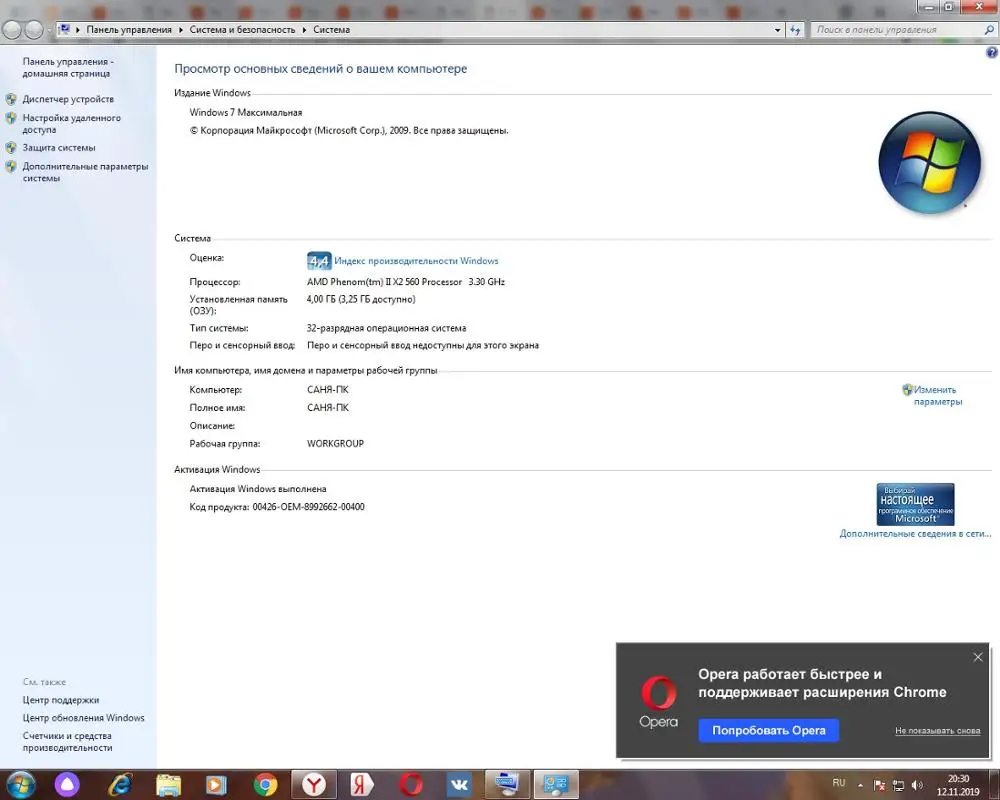Expand the arrow after 'Панель управления' breadcrumb
Viewport: 1000px width, 800px height.
pyautogui.click(x=181, y=30)
